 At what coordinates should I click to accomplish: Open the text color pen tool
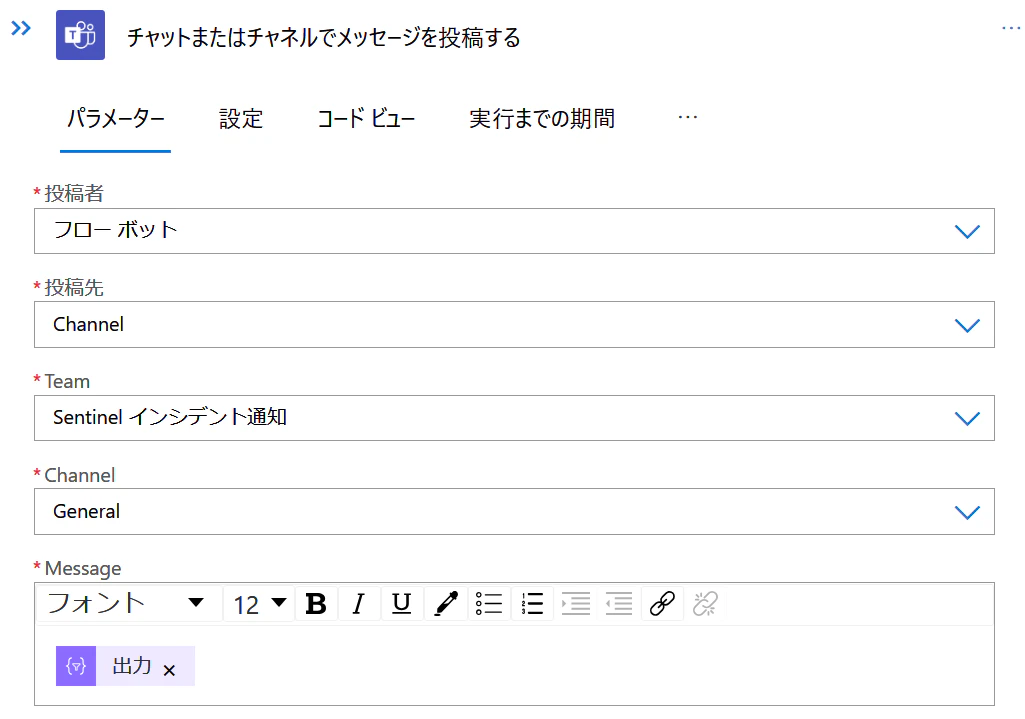click(446, 603)
